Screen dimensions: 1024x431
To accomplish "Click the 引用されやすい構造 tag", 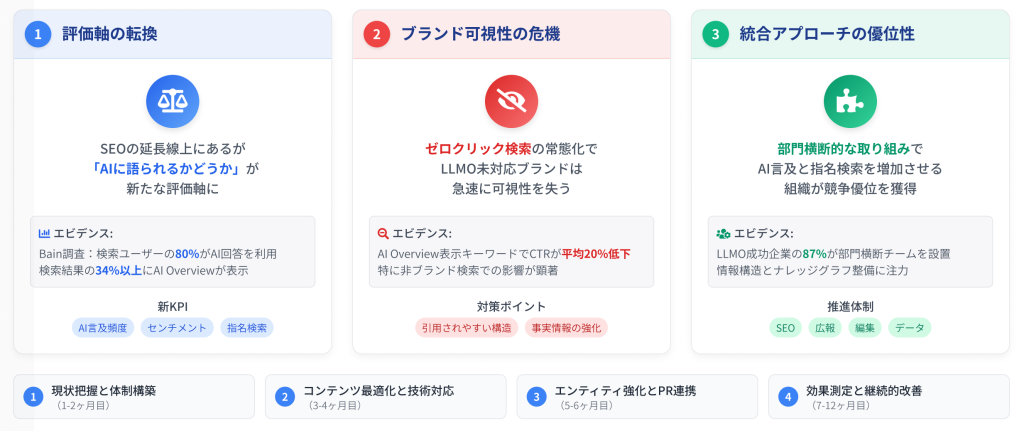I will (x=466, y=327).
